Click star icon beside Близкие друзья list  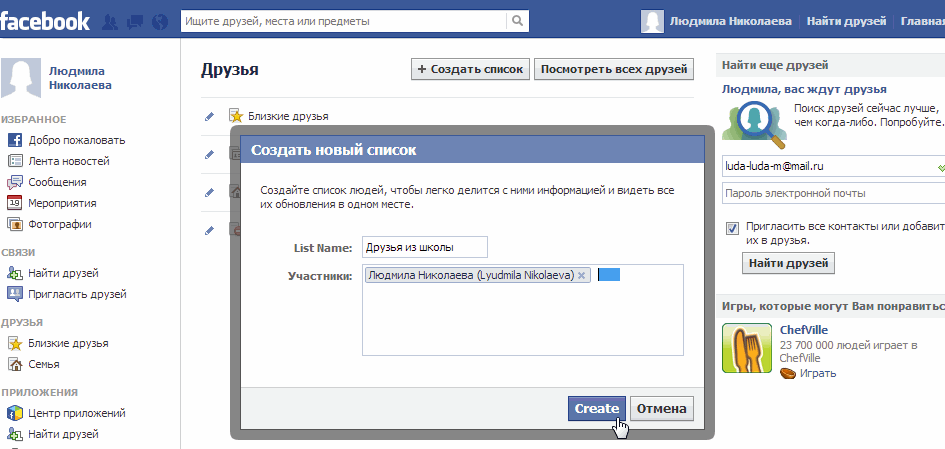point(236,116)
